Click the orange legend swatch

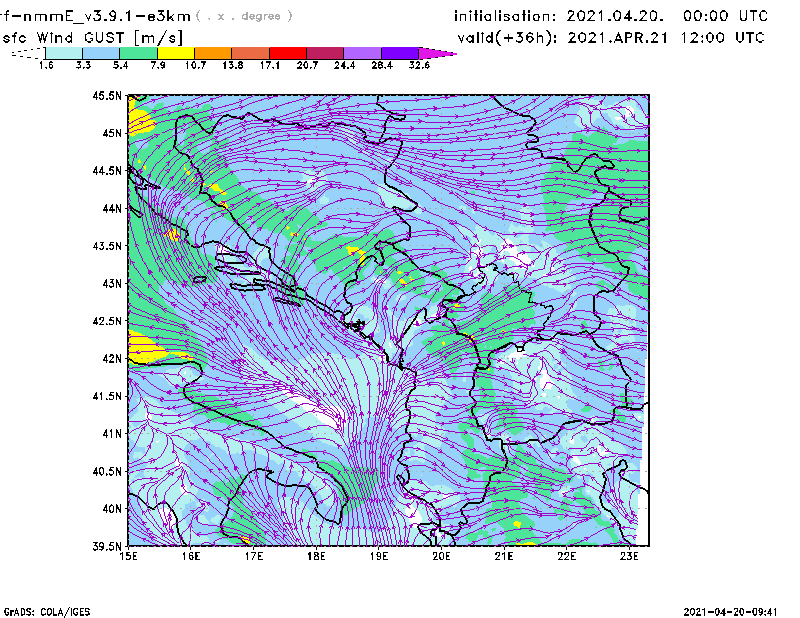(x=213, y=53)
